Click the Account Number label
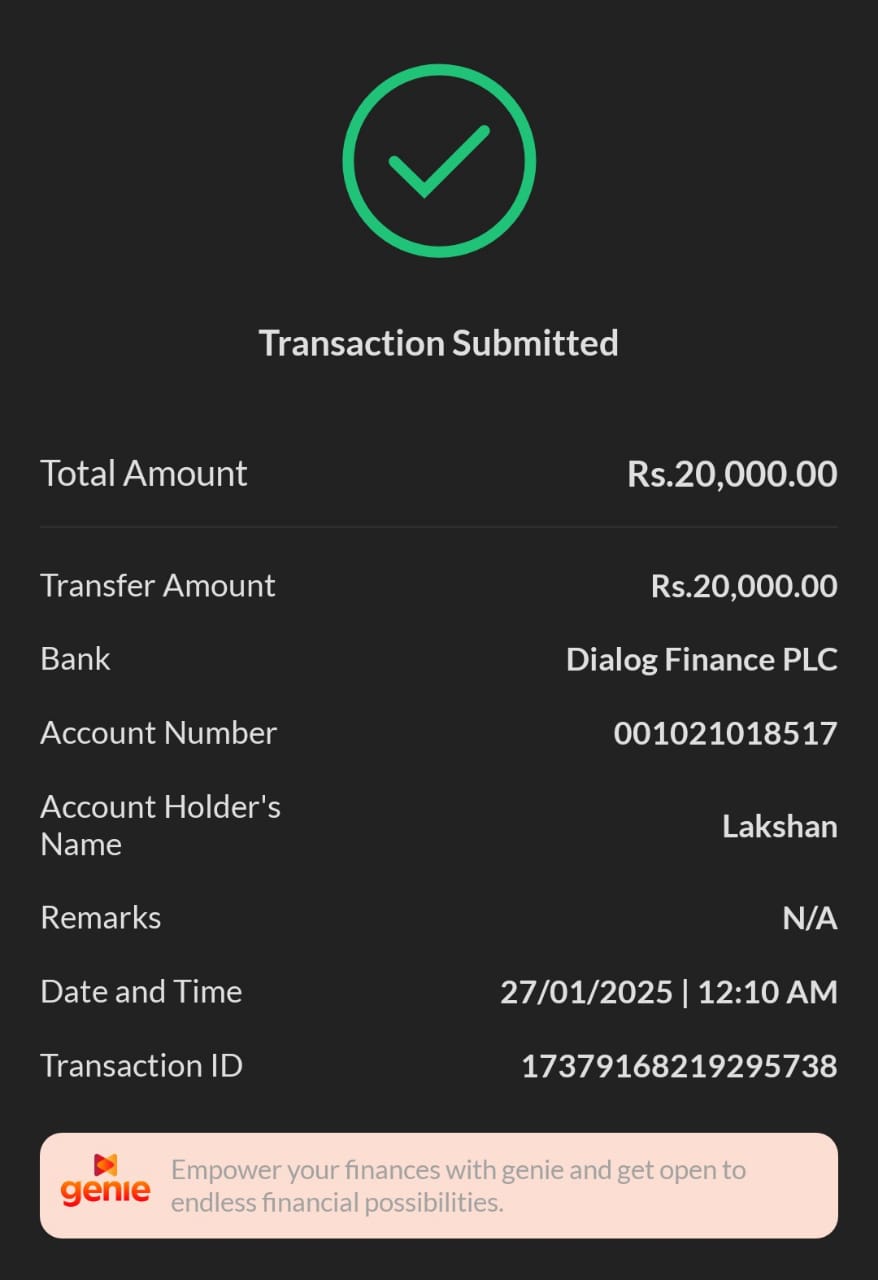The image size is (878, 1280). coord(158,733)
